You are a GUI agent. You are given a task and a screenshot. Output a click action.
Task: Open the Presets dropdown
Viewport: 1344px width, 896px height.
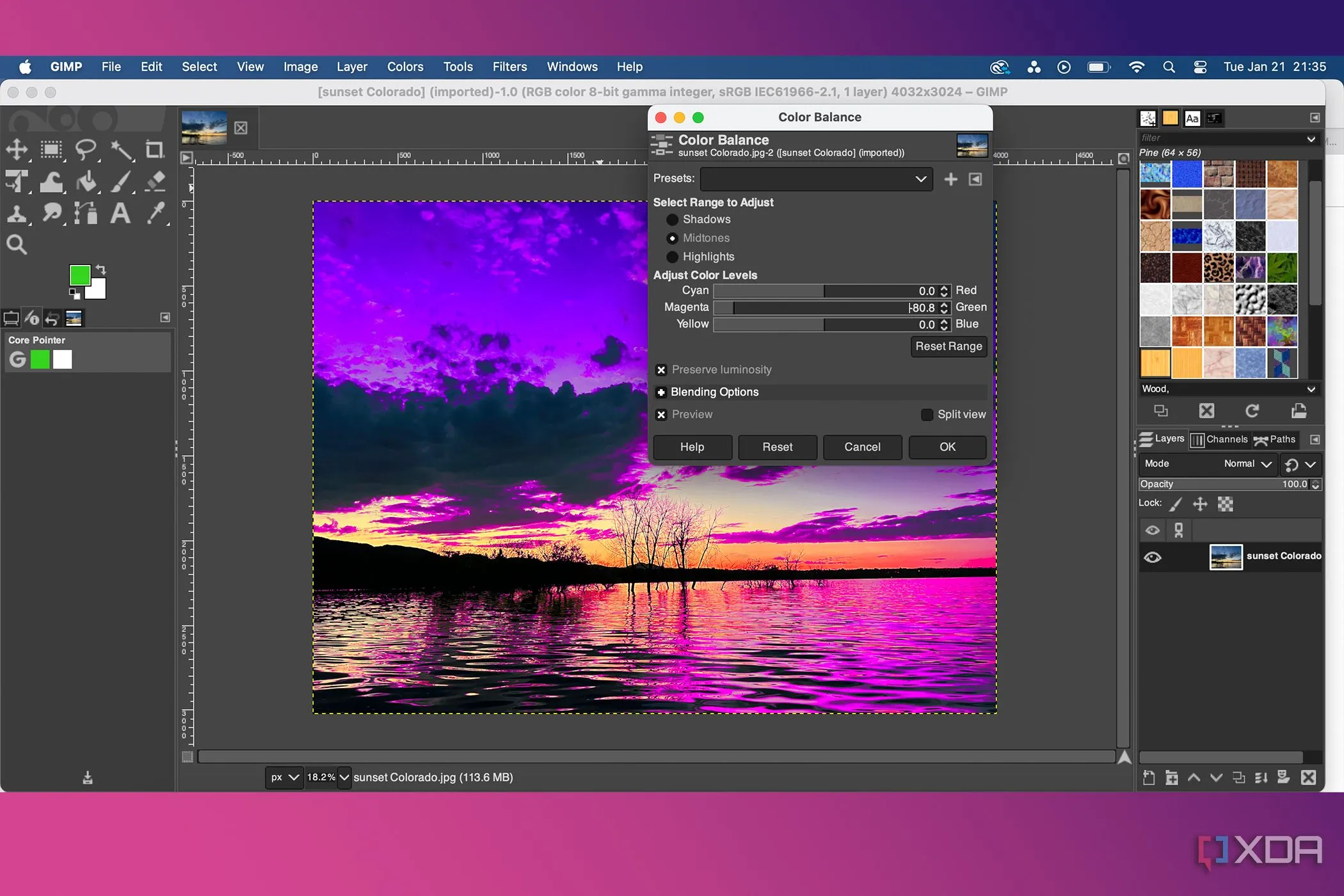click(x=816, y=179)
